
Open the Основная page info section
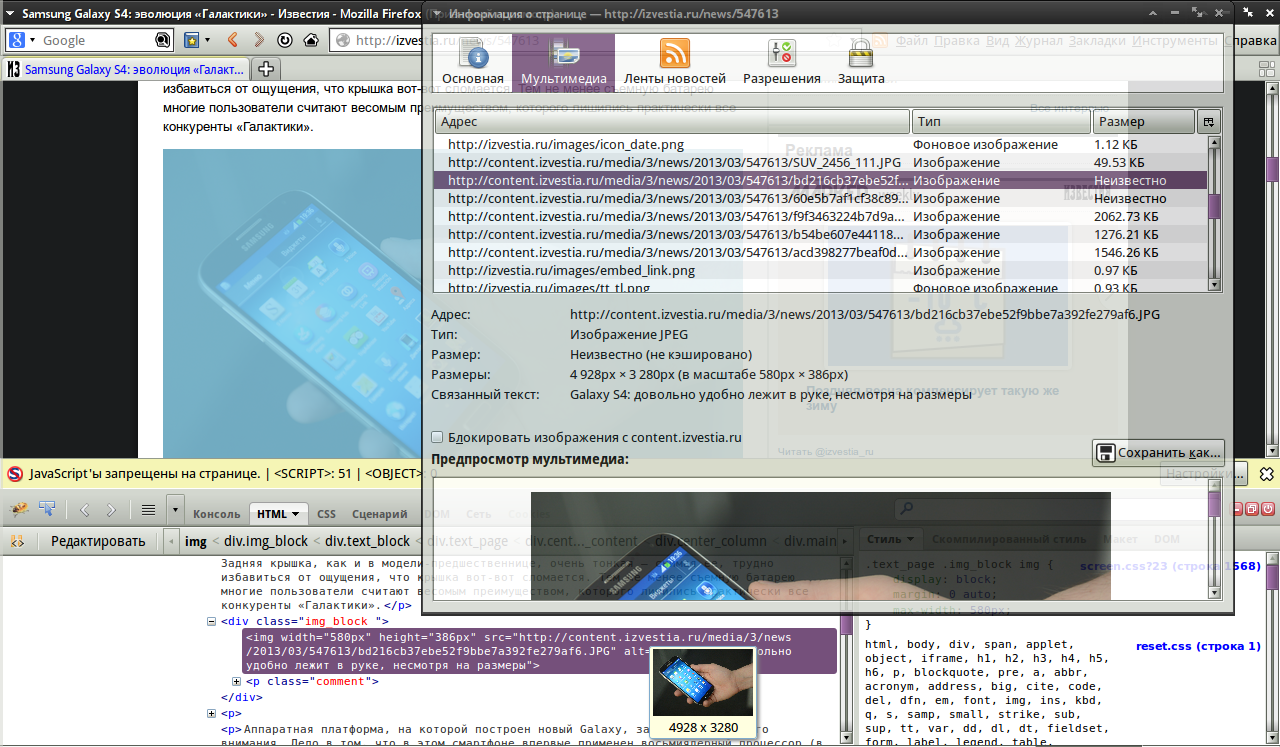click(x=472, y=62)
